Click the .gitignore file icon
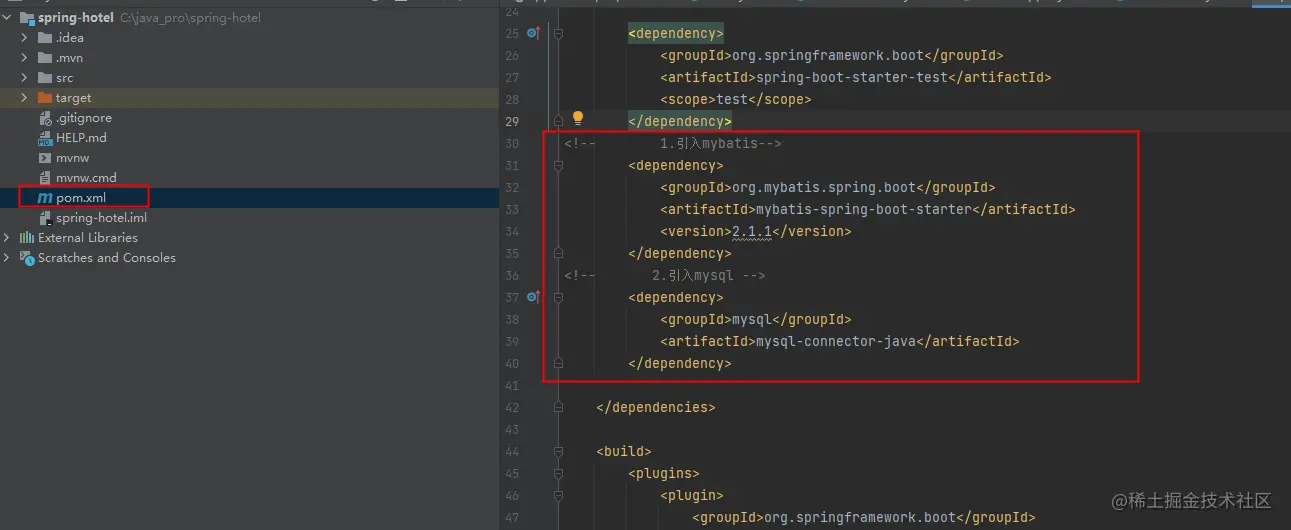The width and height of the screenshot is (1291, 530). tap(45, 118)
